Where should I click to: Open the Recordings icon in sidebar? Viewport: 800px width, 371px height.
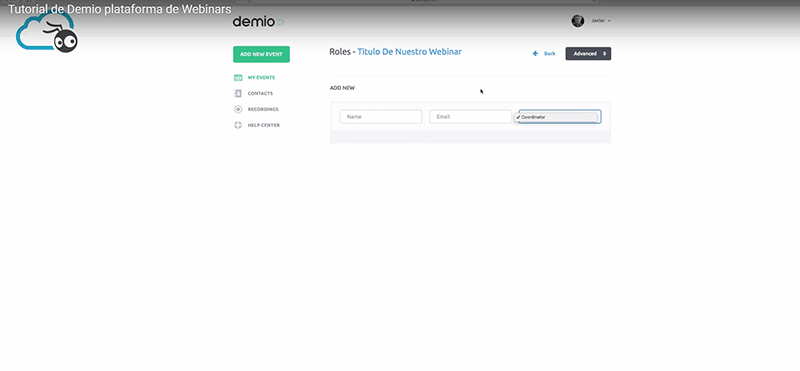coord(238,109)
